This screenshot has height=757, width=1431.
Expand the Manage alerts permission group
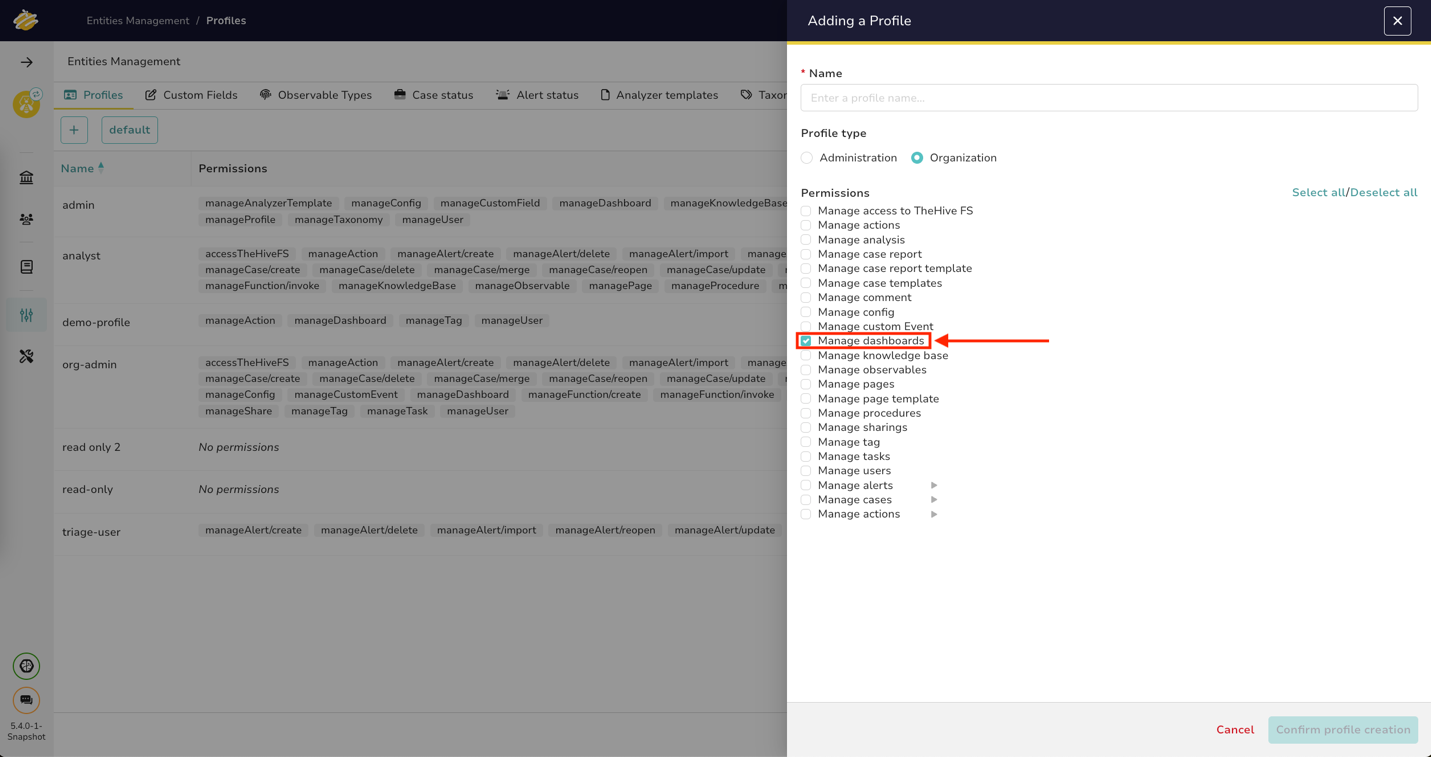(934, 485)
